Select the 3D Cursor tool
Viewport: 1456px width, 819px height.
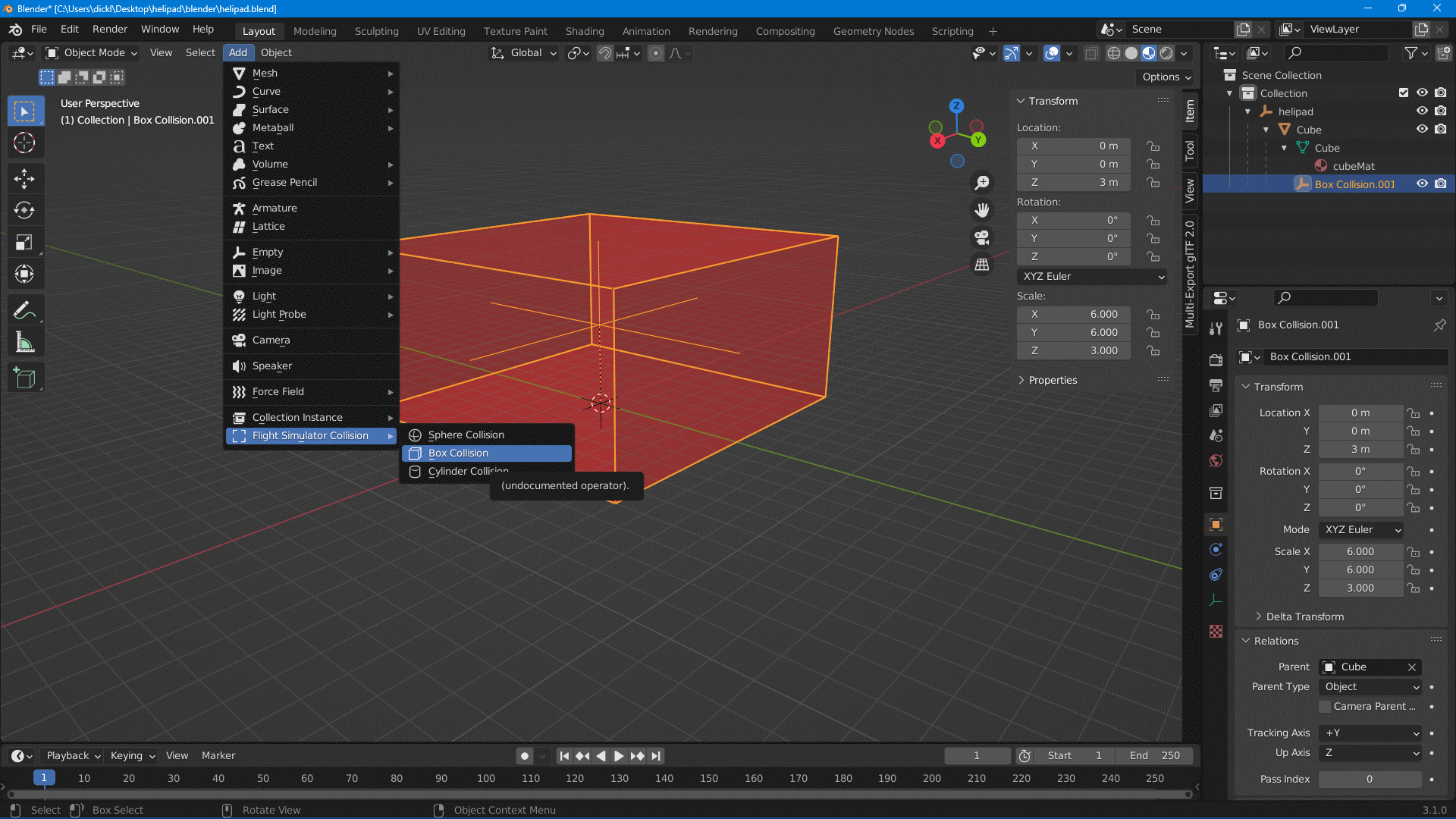(24, 143)
